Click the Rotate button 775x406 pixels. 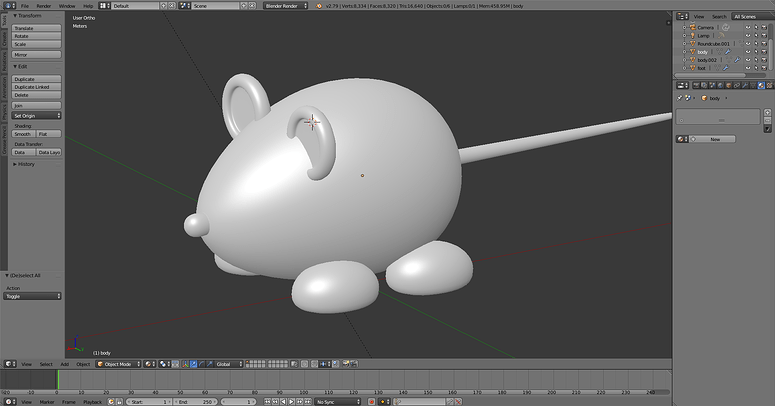(36, 36)
